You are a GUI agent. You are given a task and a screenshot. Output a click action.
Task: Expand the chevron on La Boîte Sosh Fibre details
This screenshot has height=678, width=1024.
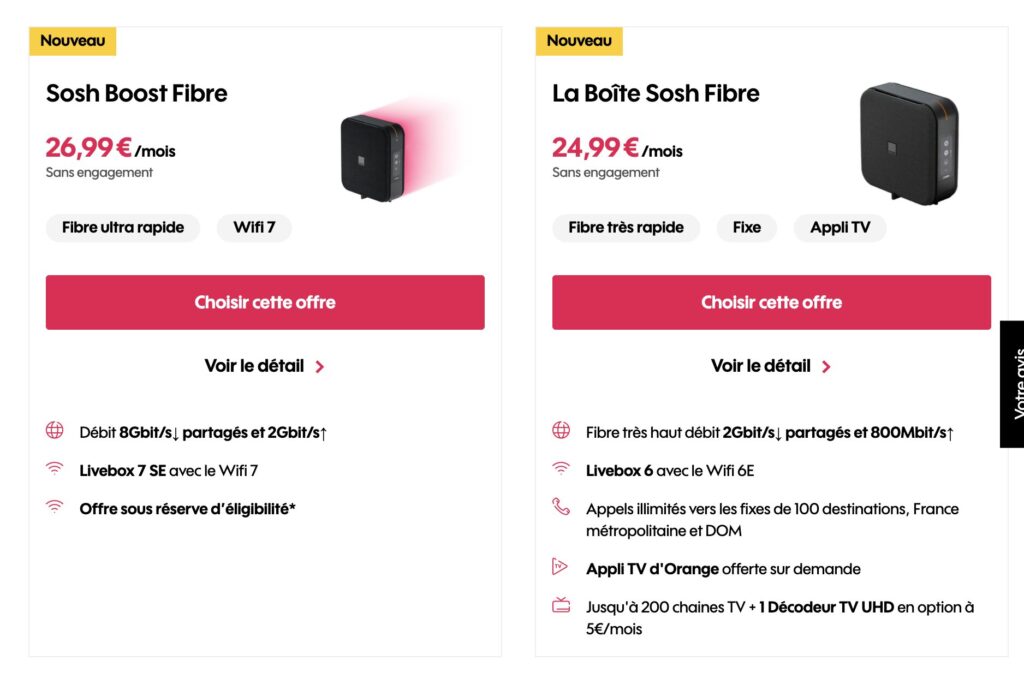pos(828,366)
